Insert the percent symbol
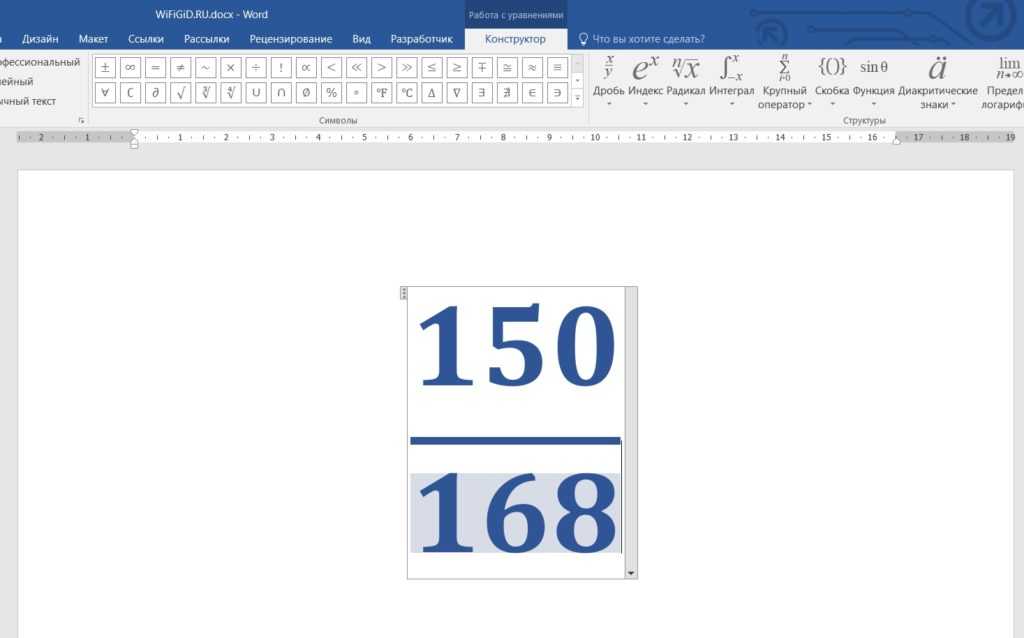The image size is (1024, 638). pos(331,93)
